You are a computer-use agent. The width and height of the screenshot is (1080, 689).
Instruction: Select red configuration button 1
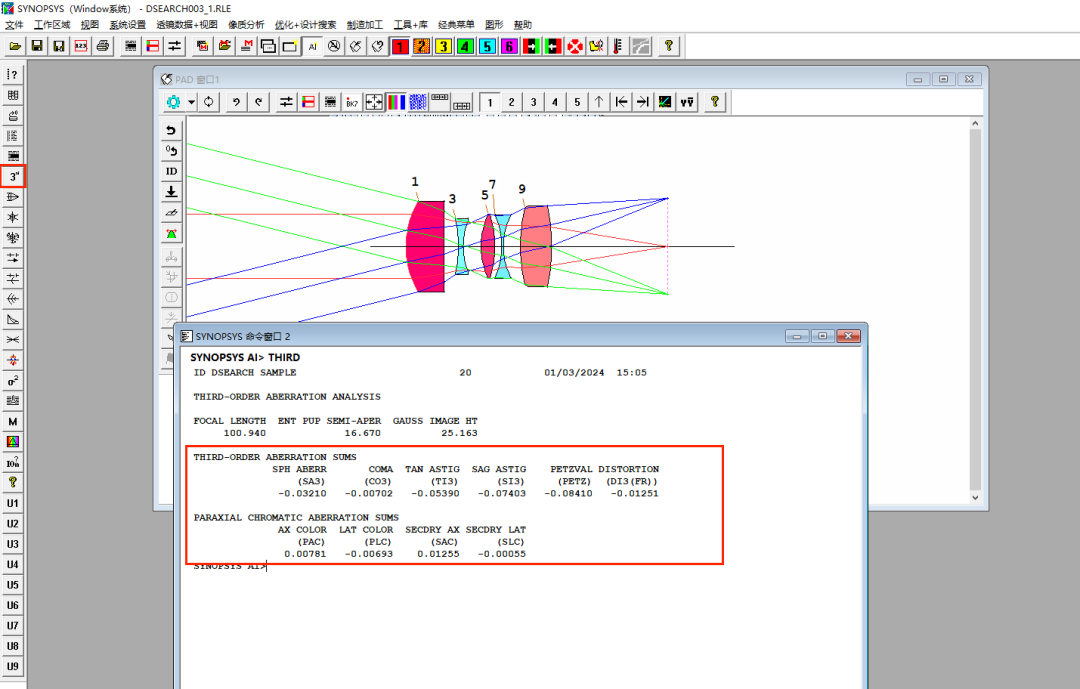coord(400,46)
